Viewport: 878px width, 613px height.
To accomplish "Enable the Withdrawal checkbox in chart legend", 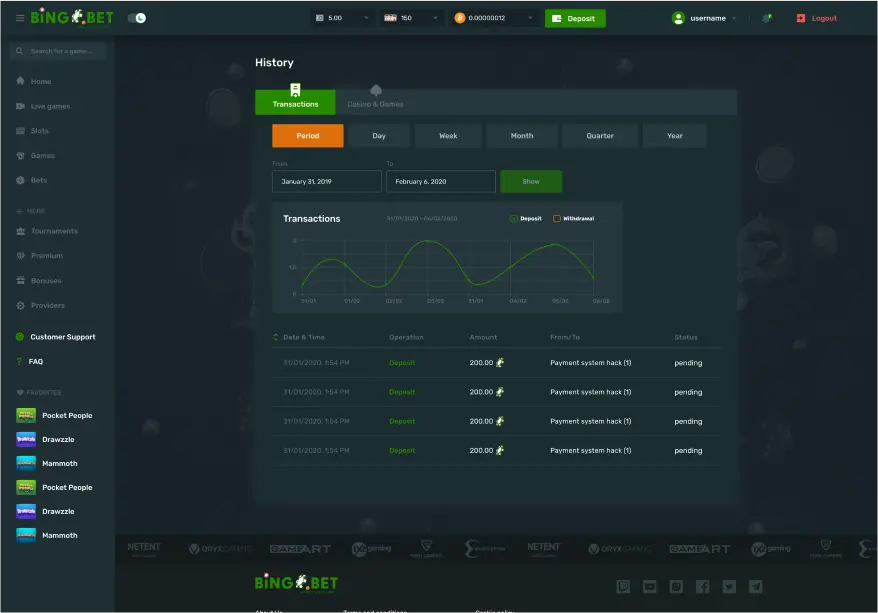I will tap(557, 218).
